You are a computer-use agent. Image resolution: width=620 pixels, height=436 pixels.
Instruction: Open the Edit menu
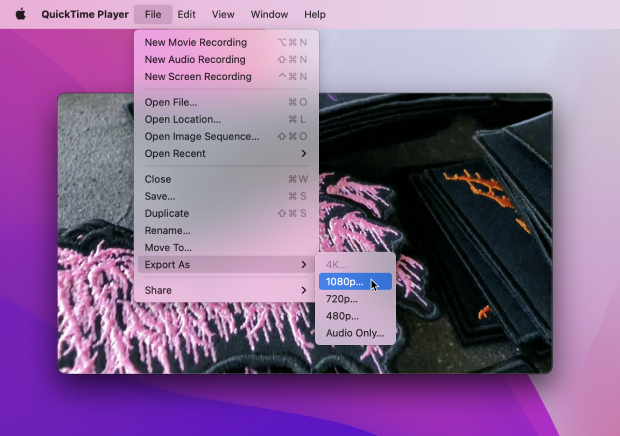coord(186,14)
